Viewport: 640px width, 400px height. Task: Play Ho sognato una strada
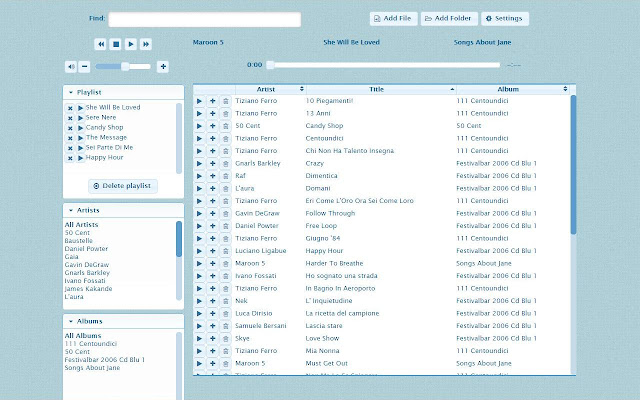[x=199, y=276]
